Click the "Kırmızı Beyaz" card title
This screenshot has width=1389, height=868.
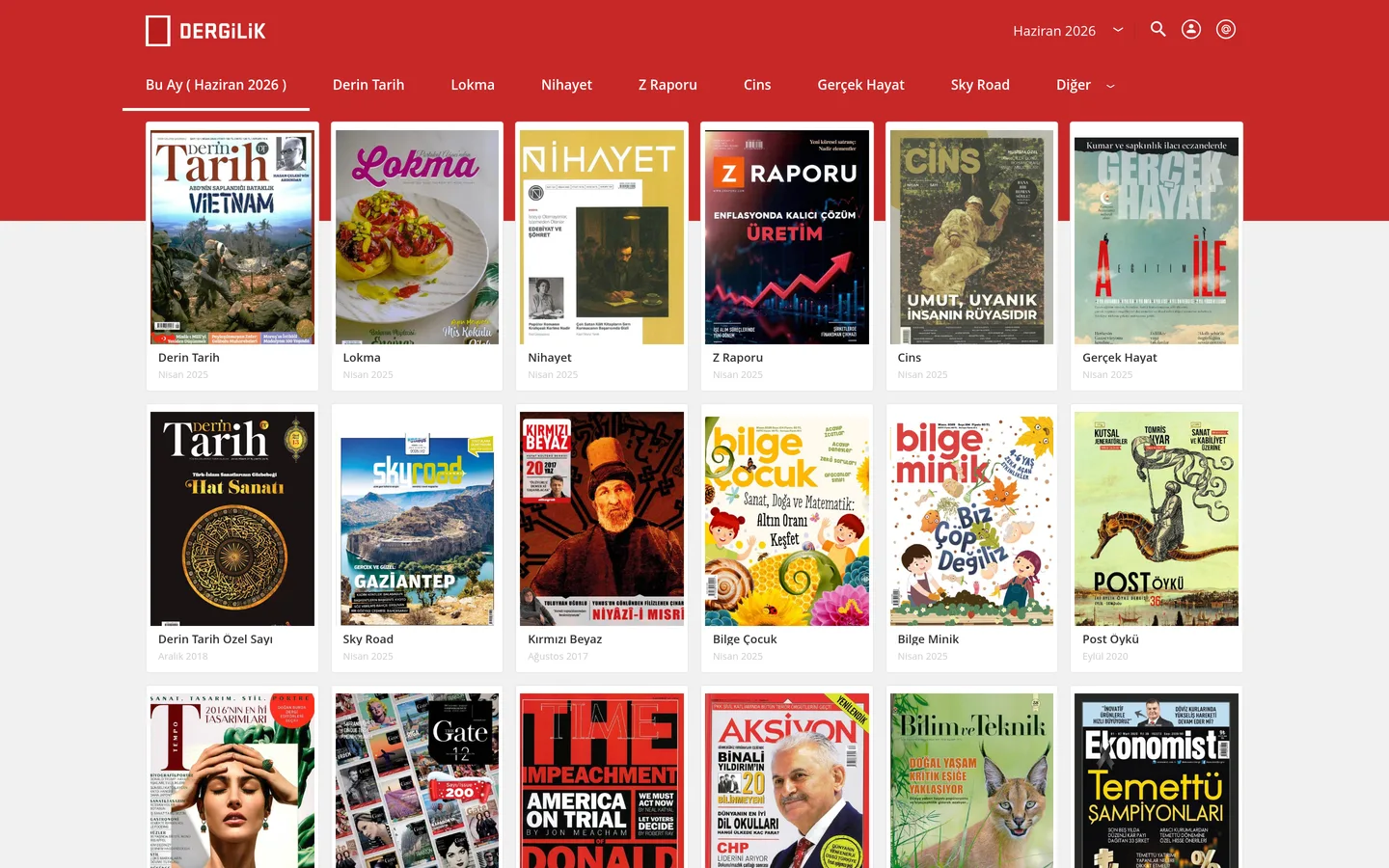pyautogui.click(x=565, y=639)
